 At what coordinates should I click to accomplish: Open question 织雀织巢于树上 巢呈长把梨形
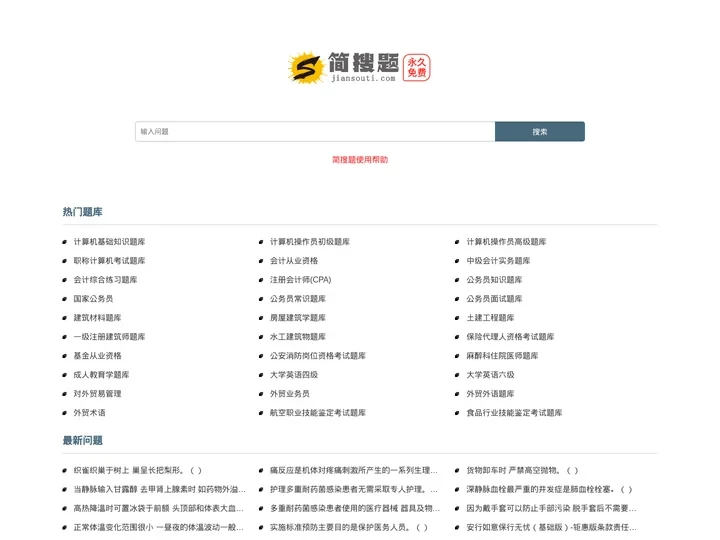(x=137, y=470)
